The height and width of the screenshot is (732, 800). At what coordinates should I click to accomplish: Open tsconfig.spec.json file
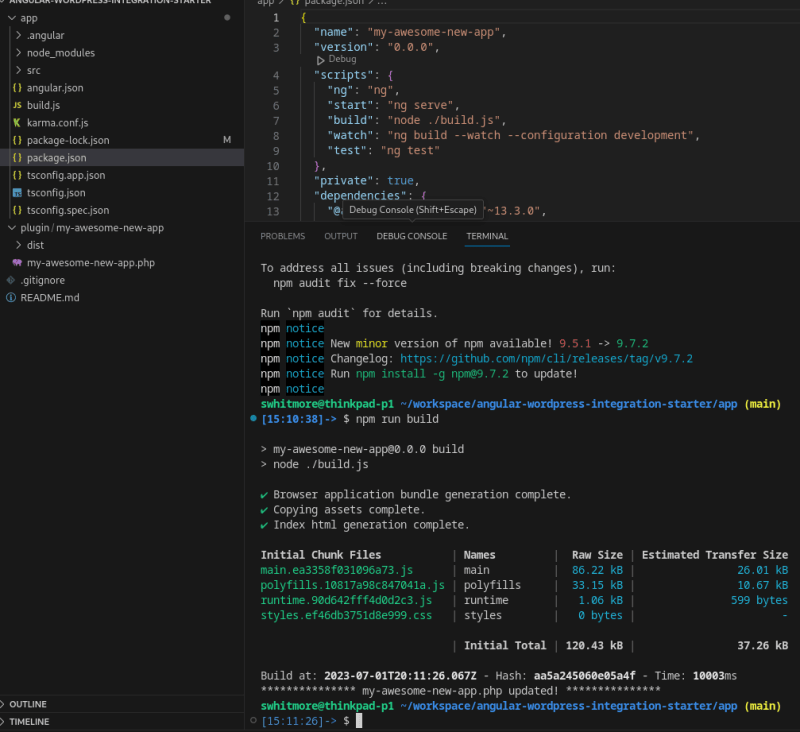coord(68,210)
